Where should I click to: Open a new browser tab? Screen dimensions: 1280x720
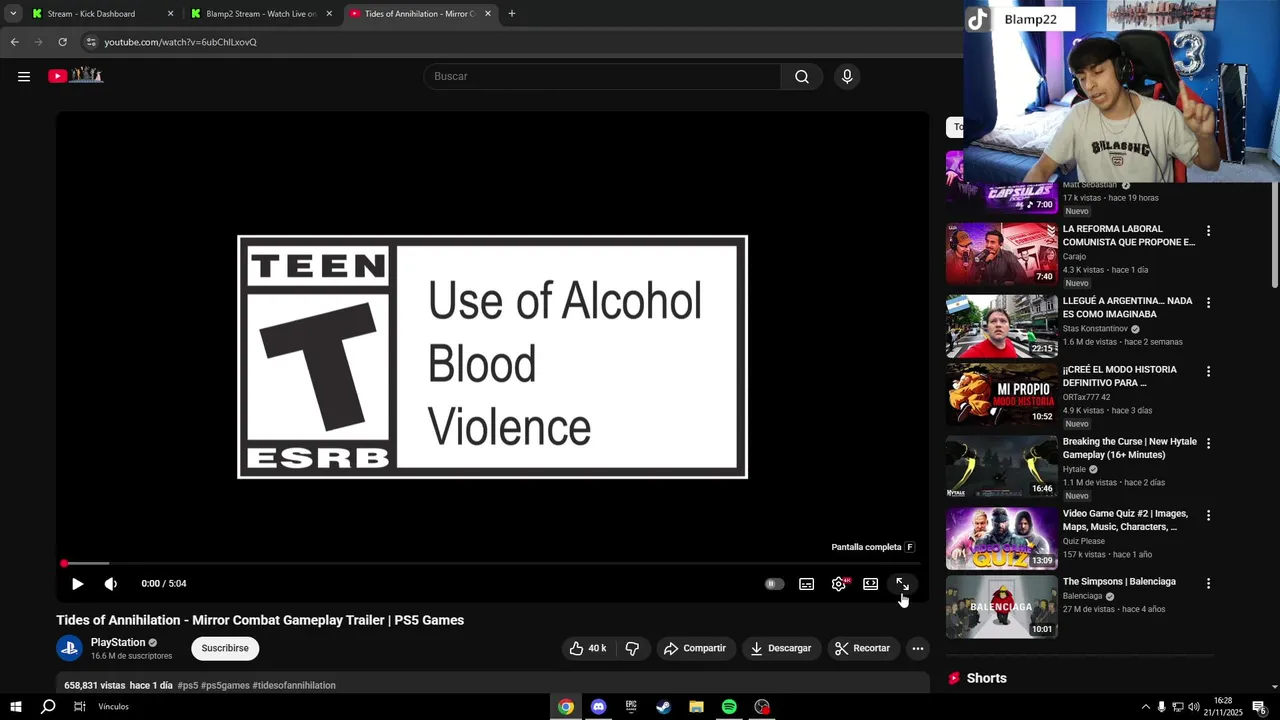click(x=512, y=14)
